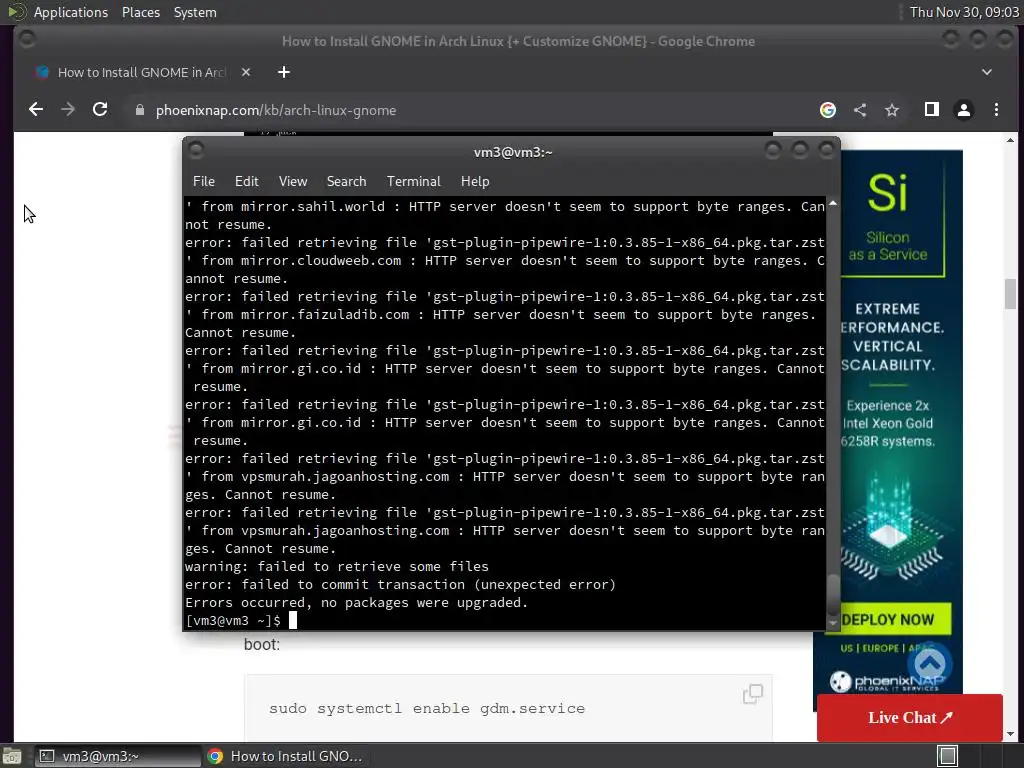The image size is (1024, 768).
Task: Open terminal Edit menu
Action: [x=247, y=181]
